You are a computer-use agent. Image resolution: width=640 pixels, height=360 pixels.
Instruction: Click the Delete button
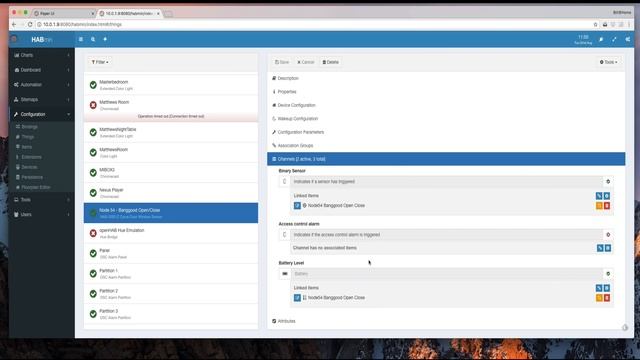pyautogui.click(x=331, y=62)
